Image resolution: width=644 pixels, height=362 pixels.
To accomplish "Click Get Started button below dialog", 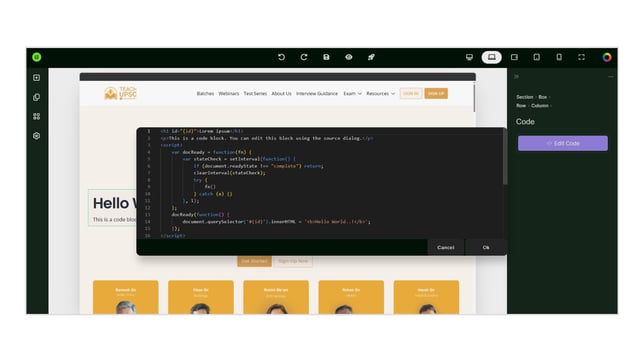I will 254,261.
